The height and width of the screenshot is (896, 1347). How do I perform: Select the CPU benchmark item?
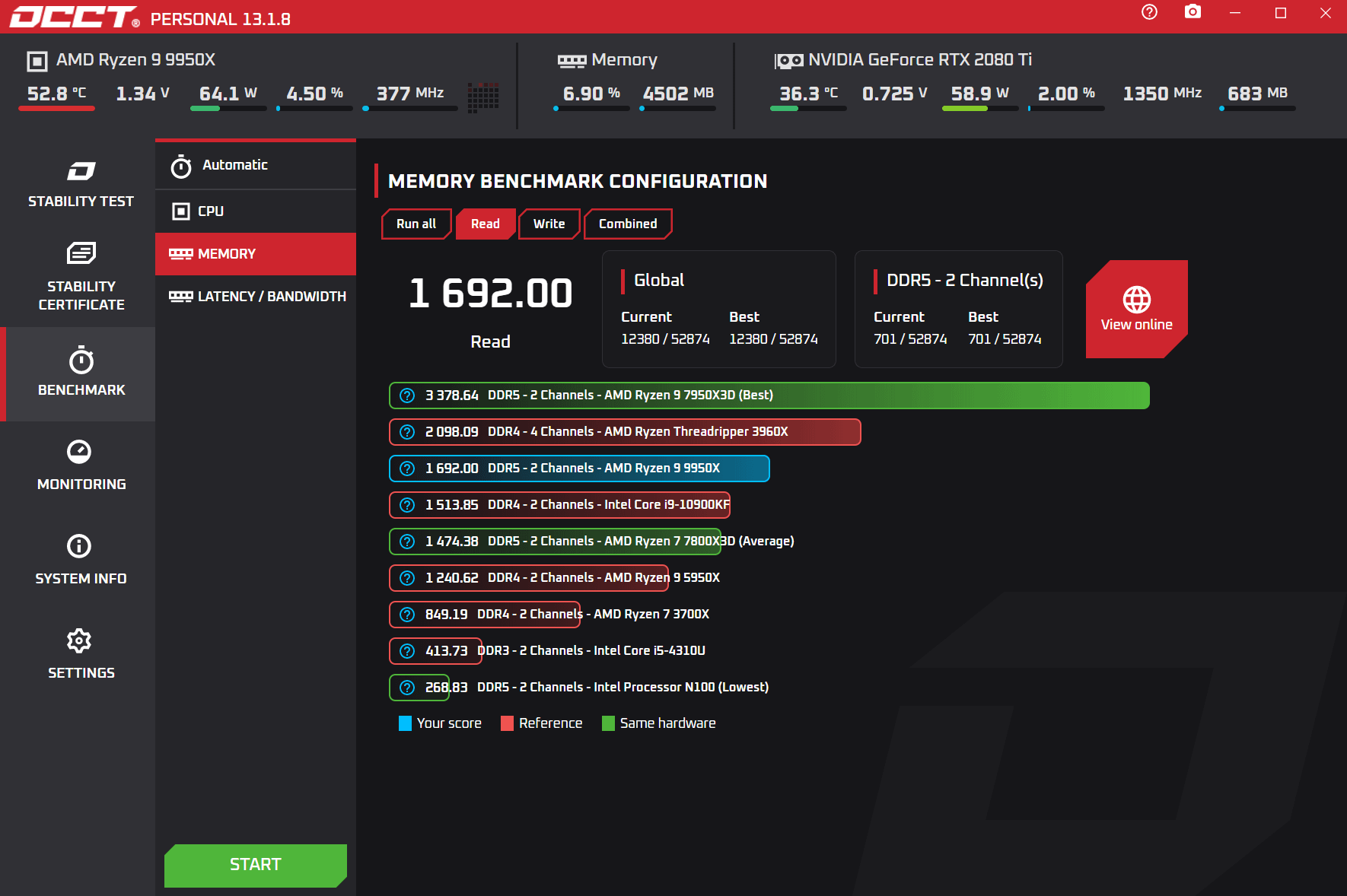256,211
